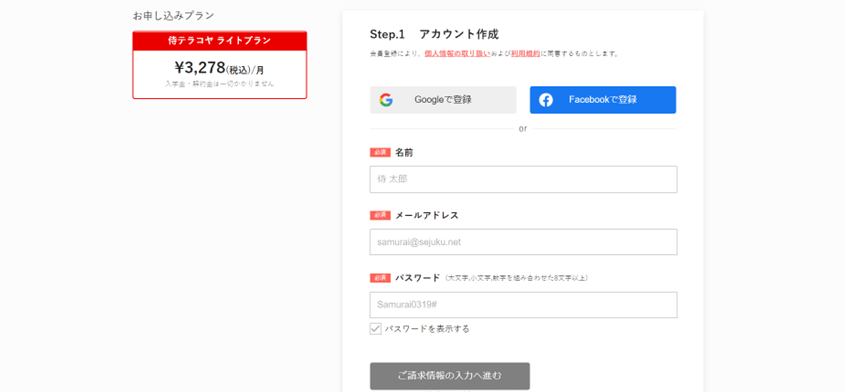Click the password requirements hint text
846x392 pixels.
(x=517, y=278)
